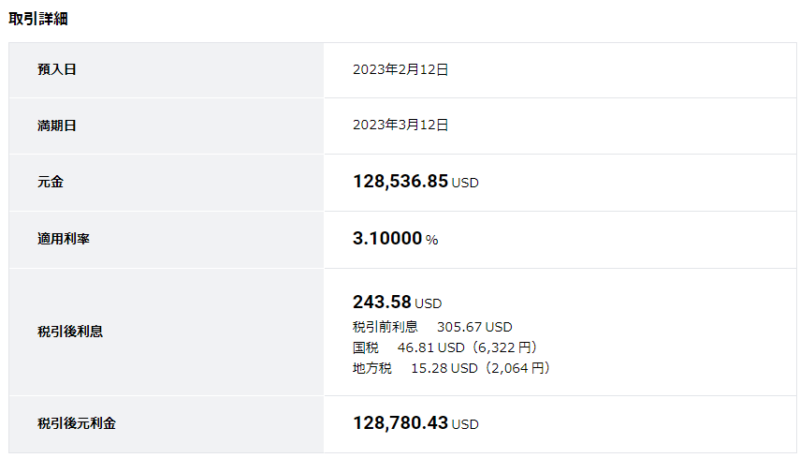The image size is (800, 458).
Task: Click the 元金 row label
Action: point(51,183)
